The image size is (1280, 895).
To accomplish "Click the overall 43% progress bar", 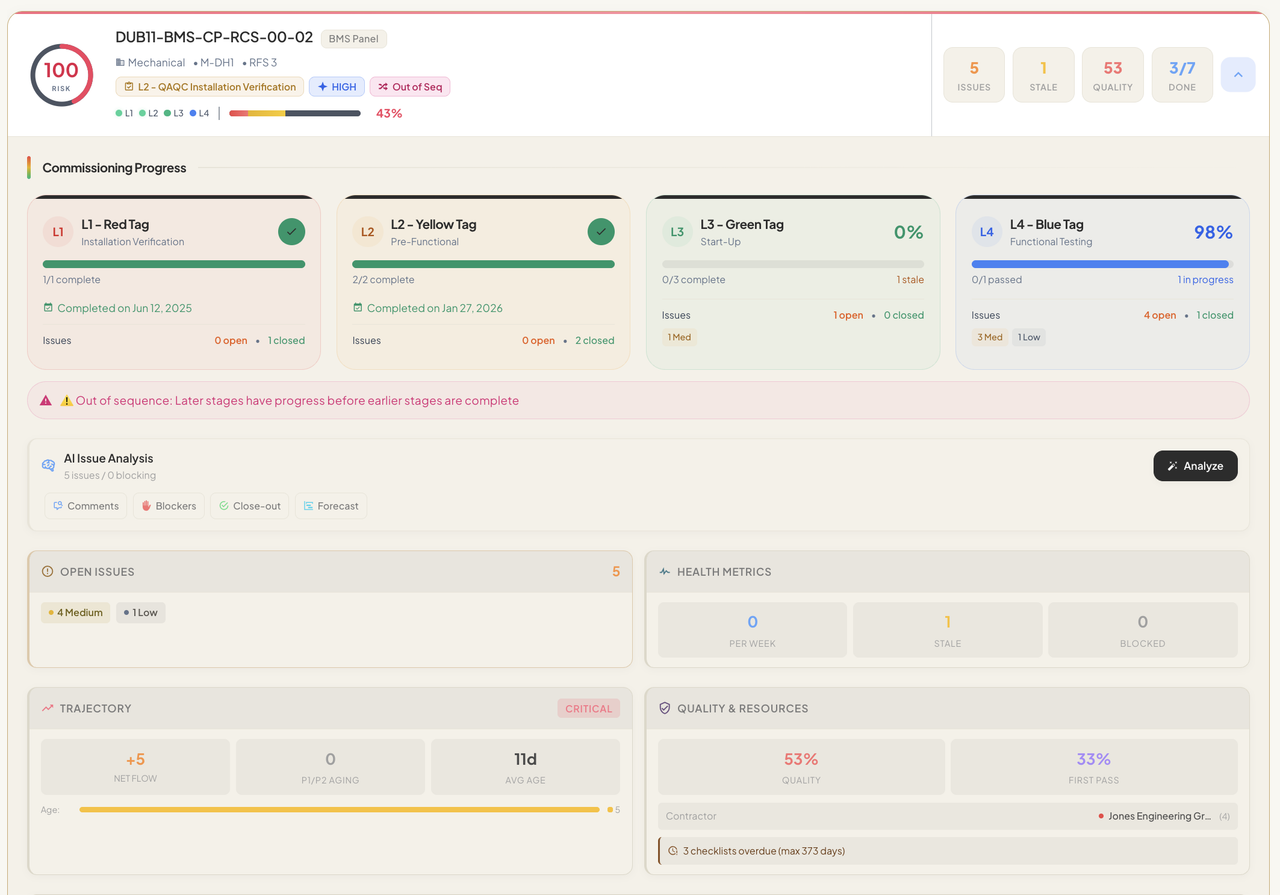I will [x=295, y=113].
